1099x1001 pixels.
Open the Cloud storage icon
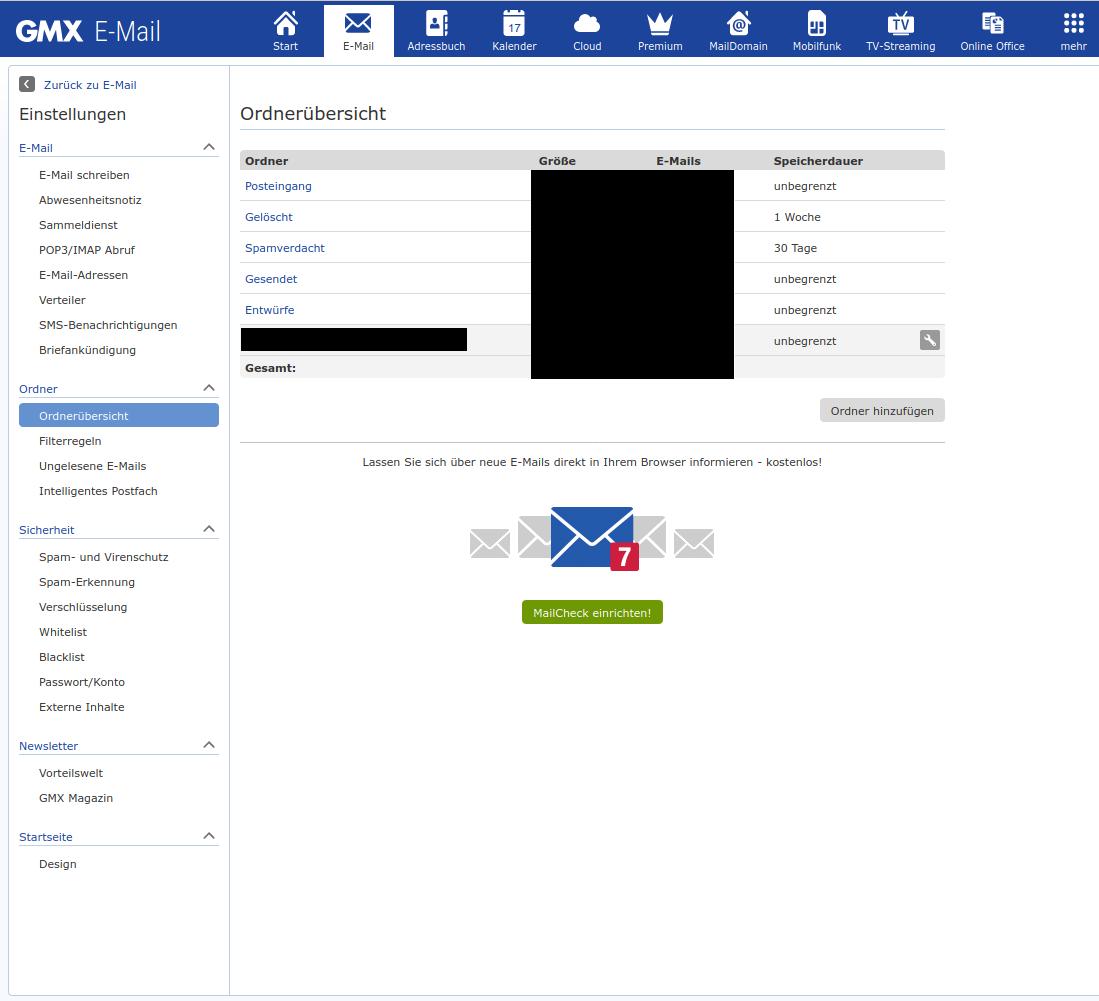click(587, 24)
